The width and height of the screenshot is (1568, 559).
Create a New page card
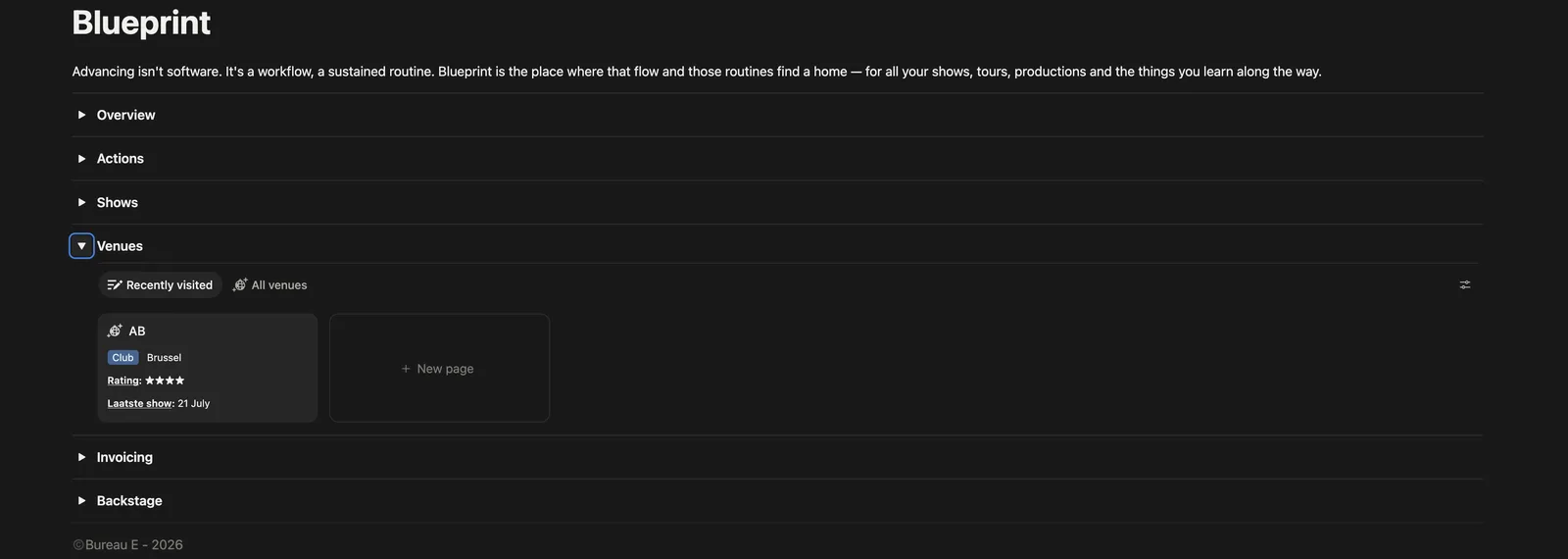(439, 369)
